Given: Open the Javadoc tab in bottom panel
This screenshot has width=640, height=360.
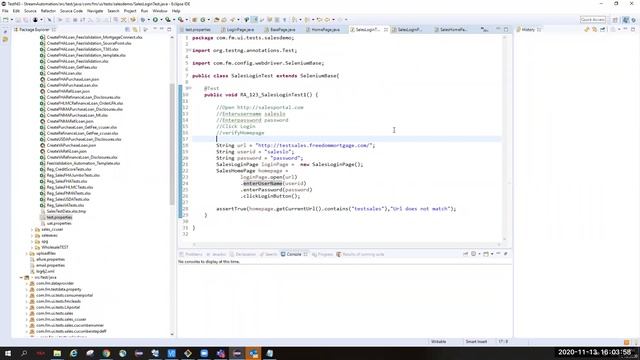Looking at the screenshot, I should pyautogui.click(x=216, y=254).
